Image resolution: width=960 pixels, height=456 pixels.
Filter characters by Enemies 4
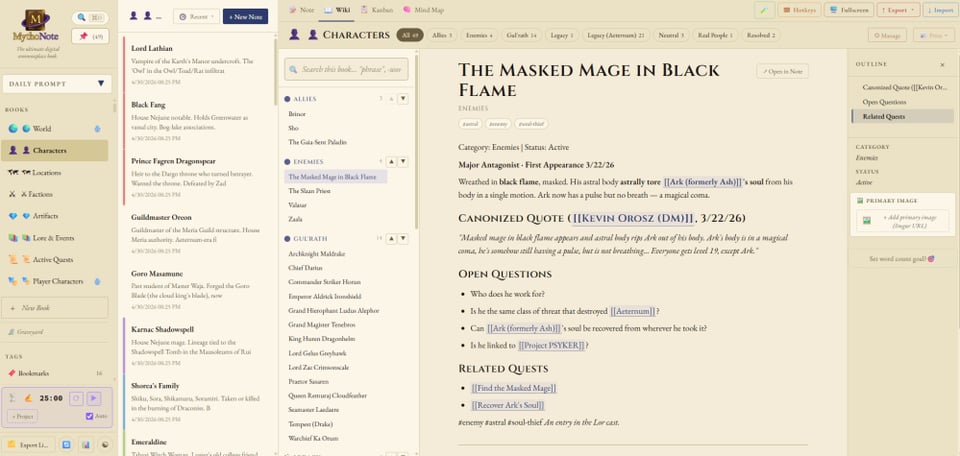[x=479, y=36]
